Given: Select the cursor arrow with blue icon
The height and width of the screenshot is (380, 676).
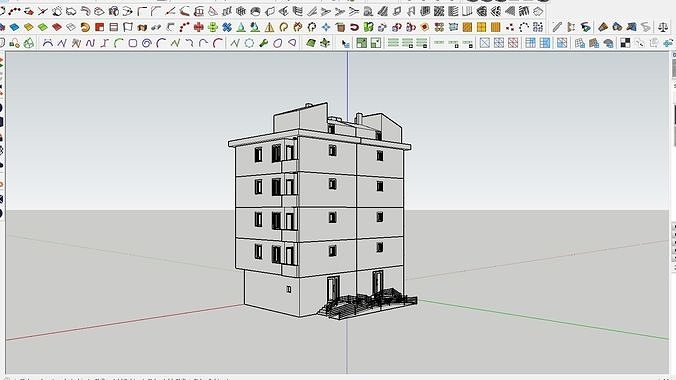Looking at the screenshot, I should click(345, 43).
